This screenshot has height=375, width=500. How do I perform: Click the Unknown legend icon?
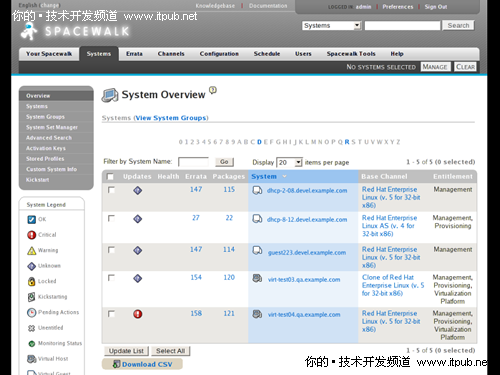[x=31, y=266]
